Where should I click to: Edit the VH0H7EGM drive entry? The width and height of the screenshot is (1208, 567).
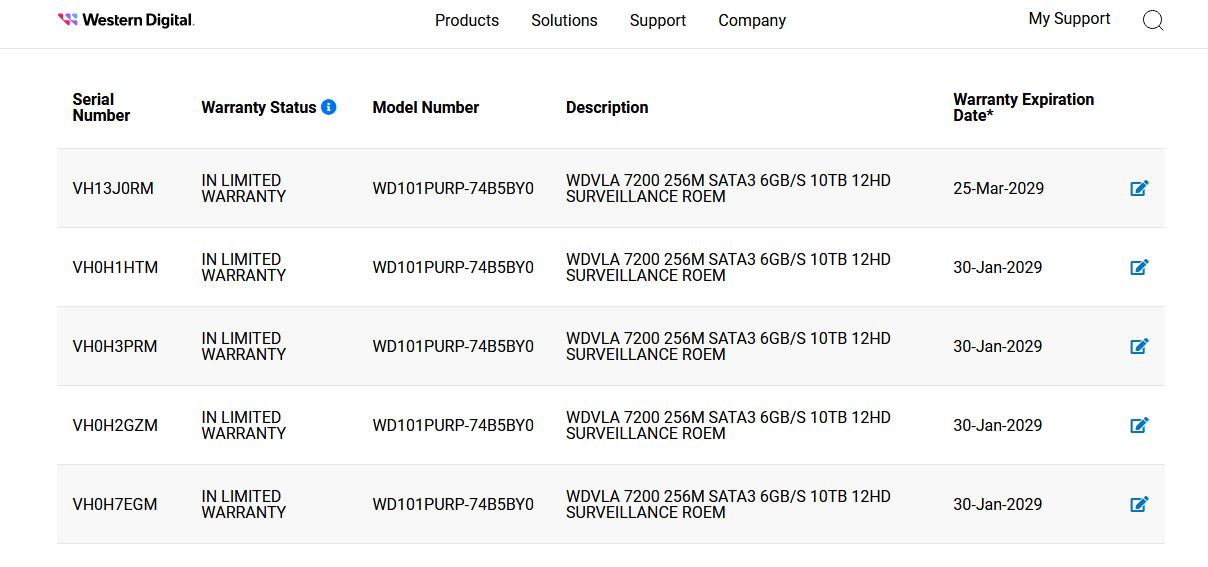pyautogui.click(x=1139, y=504)
